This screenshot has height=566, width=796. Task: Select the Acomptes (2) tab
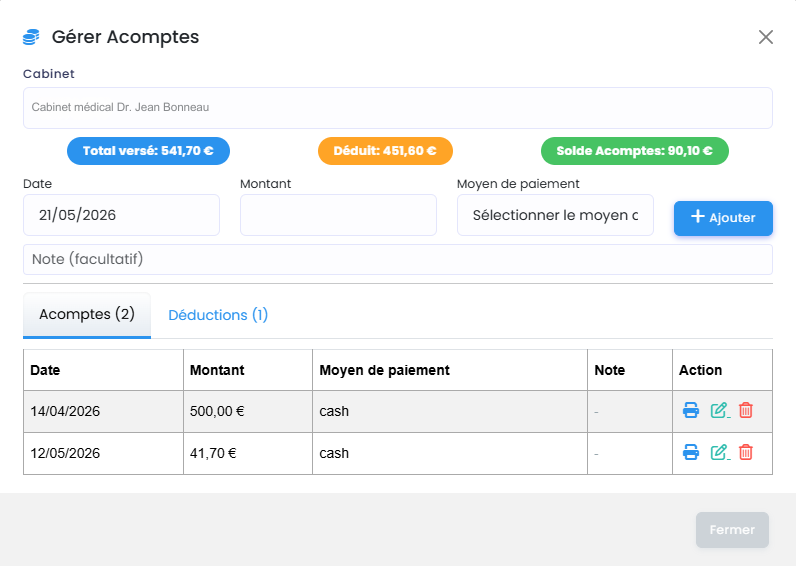click(87, 315)
